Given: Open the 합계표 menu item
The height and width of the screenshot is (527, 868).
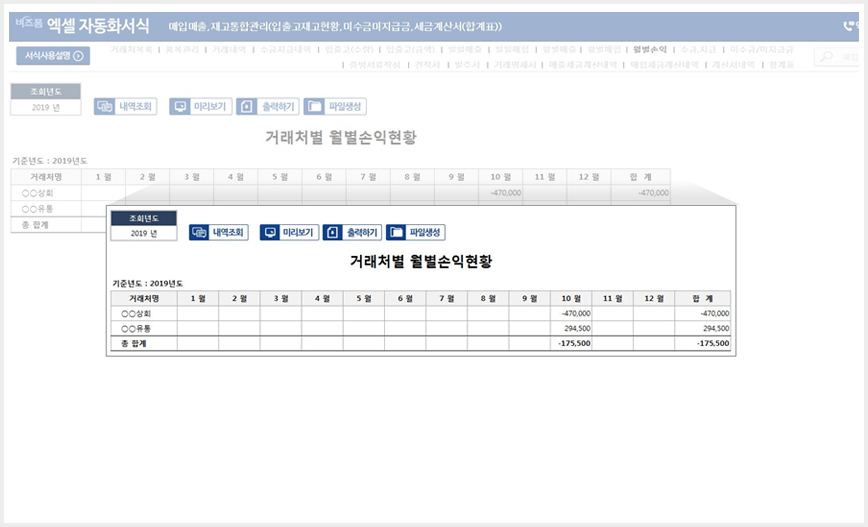Looking at the screenshot, I should point(782,65).
